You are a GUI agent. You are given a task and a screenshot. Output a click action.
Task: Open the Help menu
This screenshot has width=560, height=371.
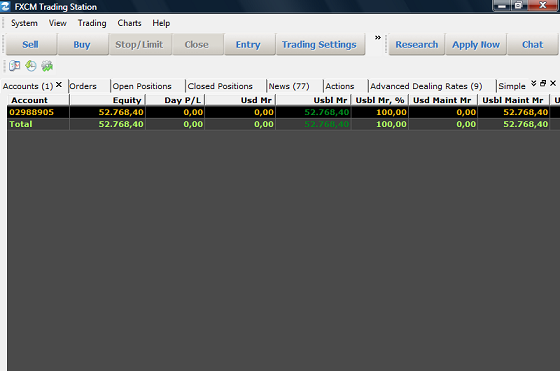[161, 23]
